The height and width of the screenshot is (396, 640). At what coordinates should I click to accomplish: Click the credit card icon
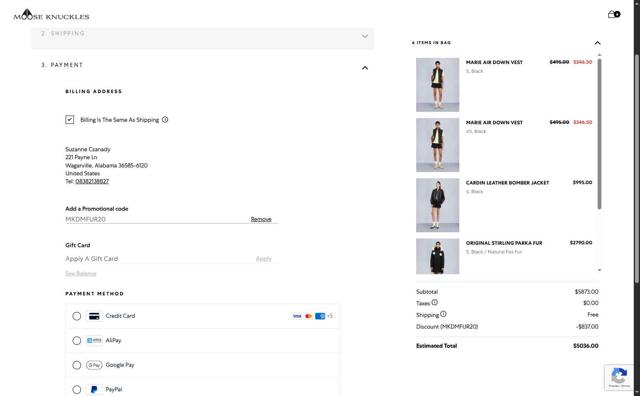[94, 316]
